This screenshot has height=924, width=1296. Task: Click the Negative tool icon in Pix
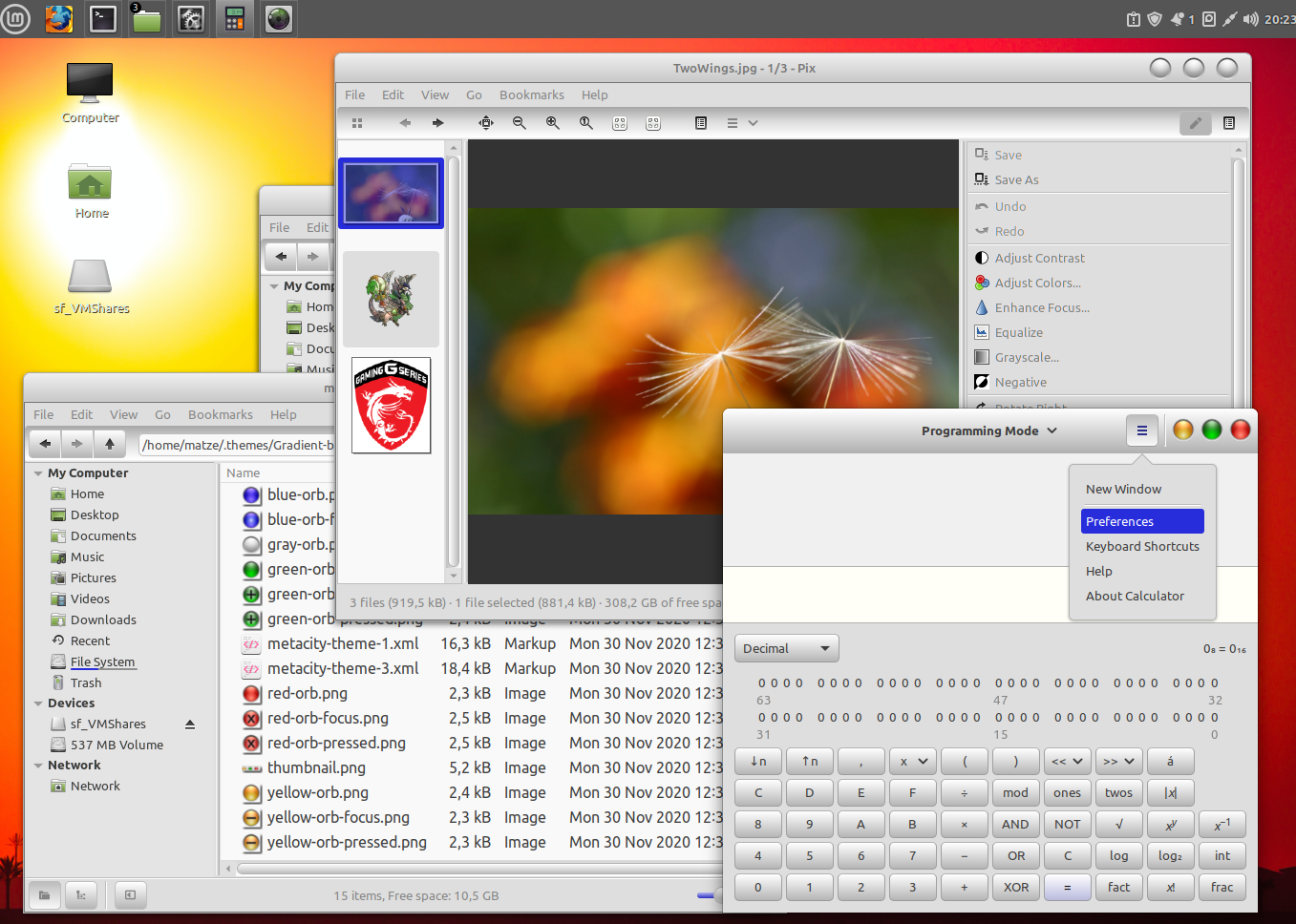(x=981, y=382)
